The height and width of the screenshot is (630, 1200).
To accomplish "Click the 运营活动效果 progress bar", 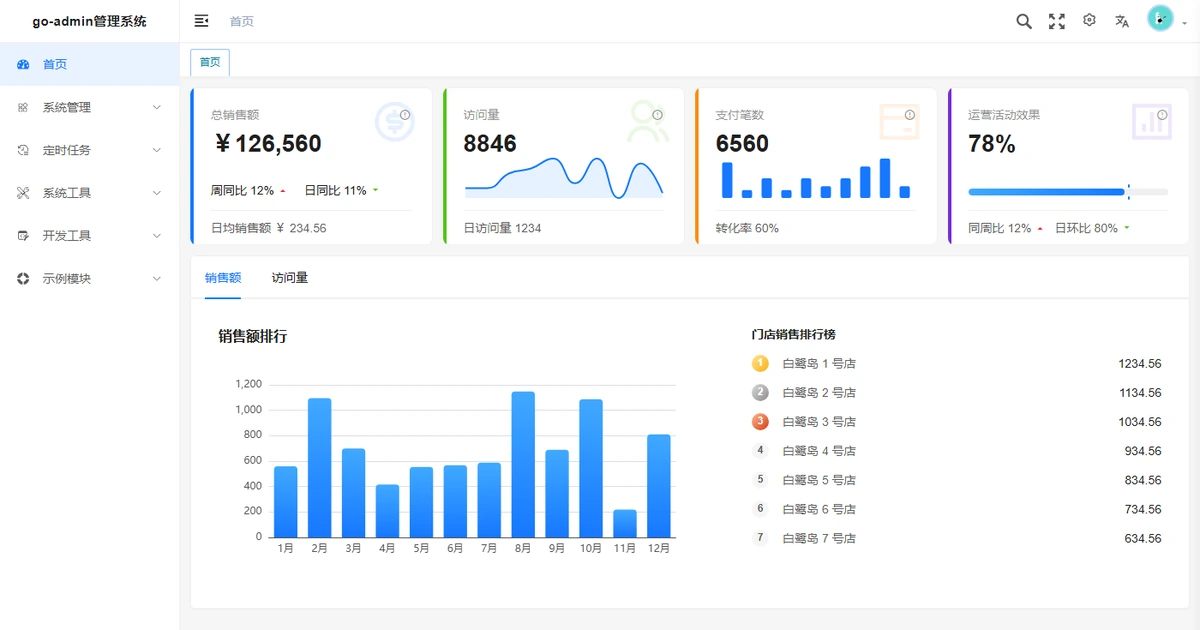I will coord(1068,192).
